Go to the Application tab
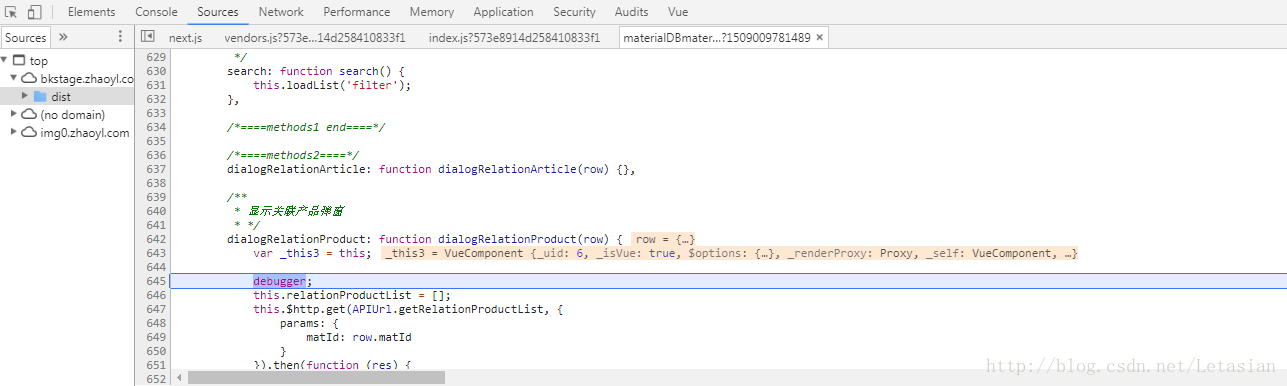 pyautogui.click(x=503, y=12)
